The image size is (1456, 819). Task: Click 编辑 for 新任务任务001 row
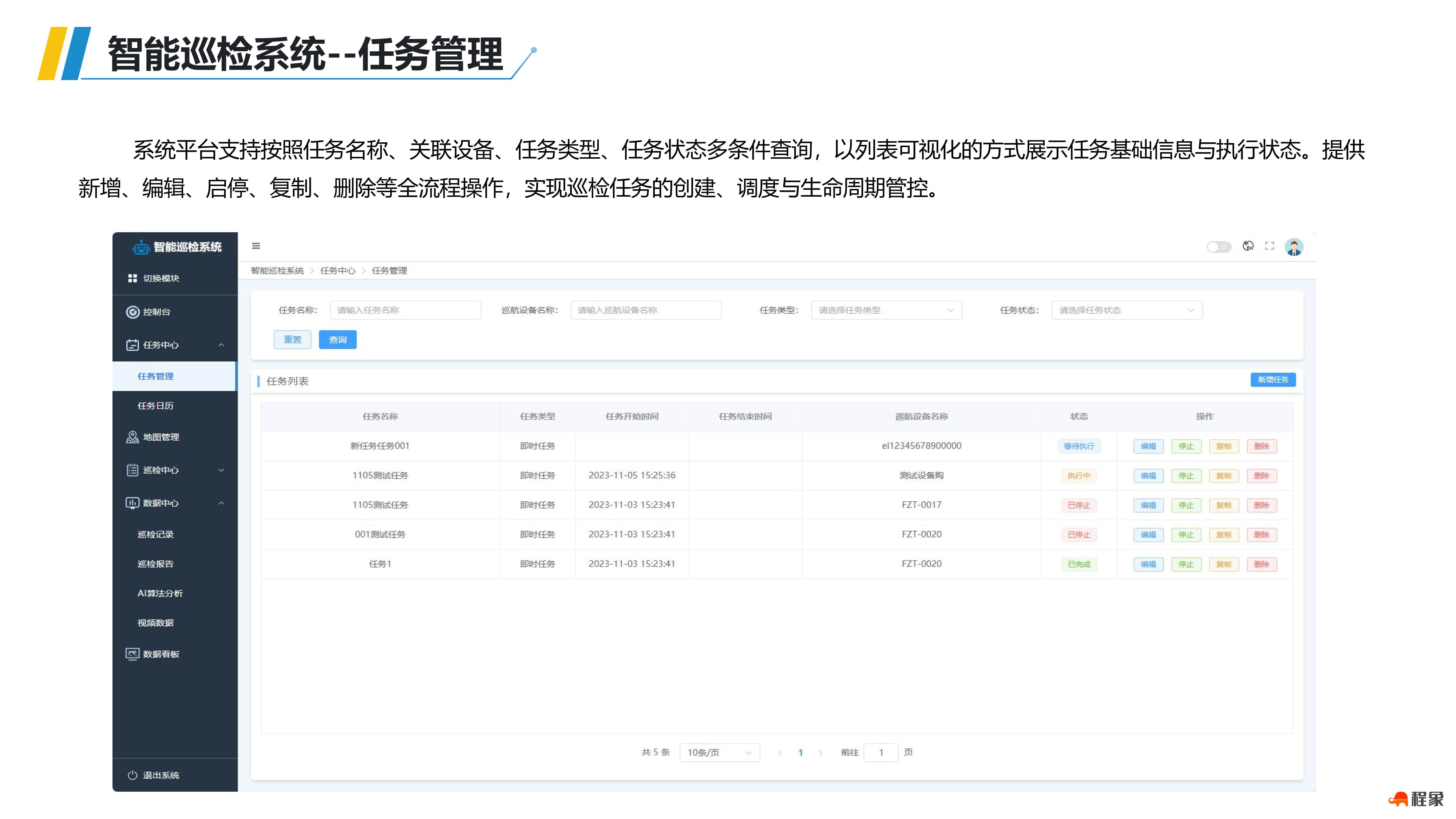pos(1148,447)
